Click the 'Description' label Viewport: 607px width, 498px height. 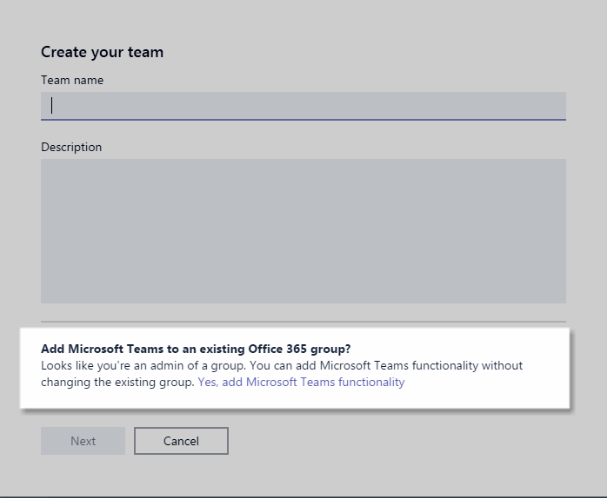click(x=71, y=147)
